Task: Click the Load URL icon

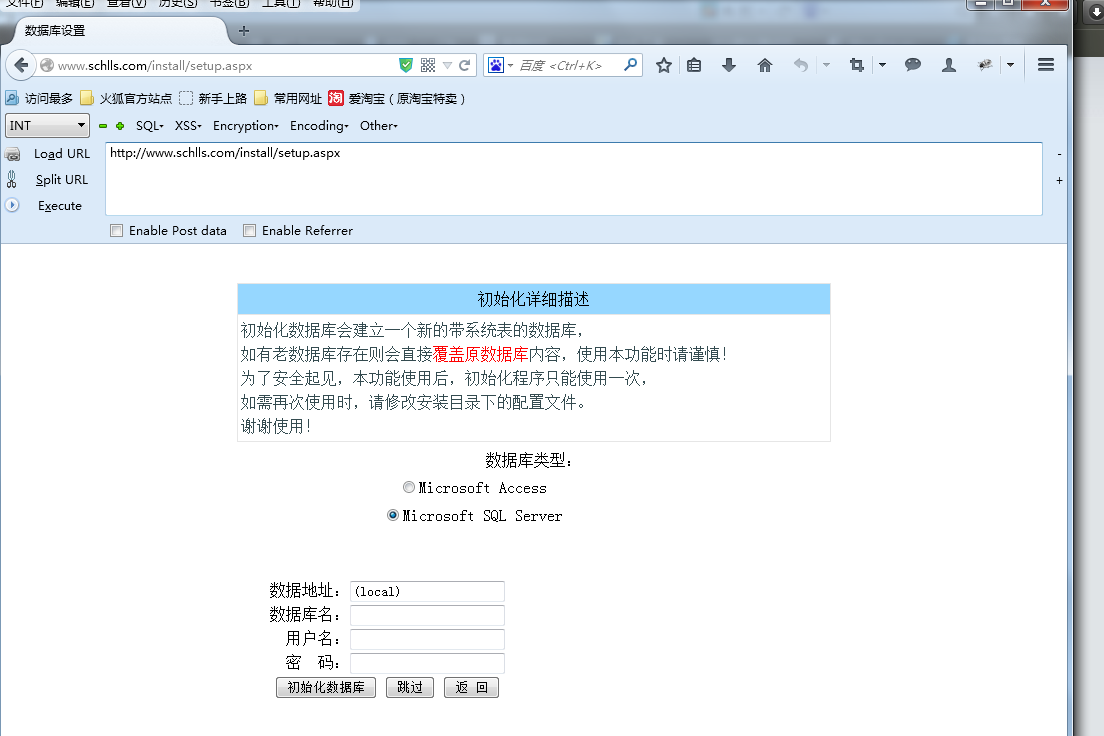Action: (13, 154)
